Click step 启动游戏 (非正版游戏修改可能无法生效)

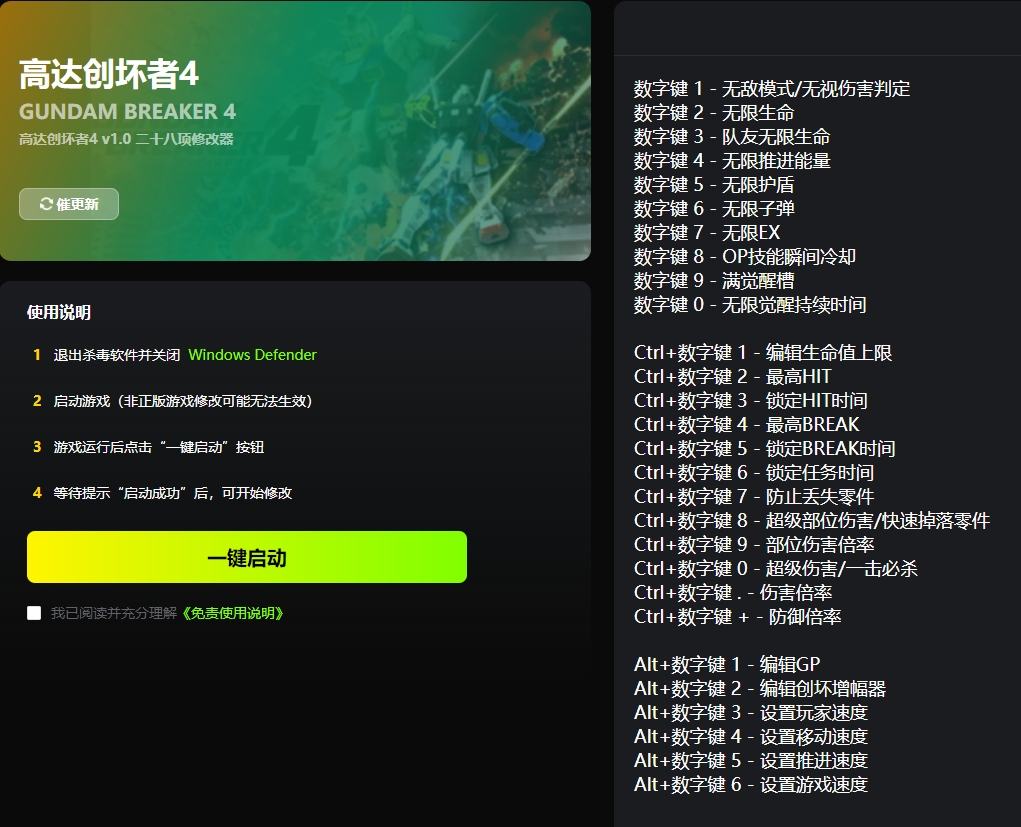coord(183,401)
